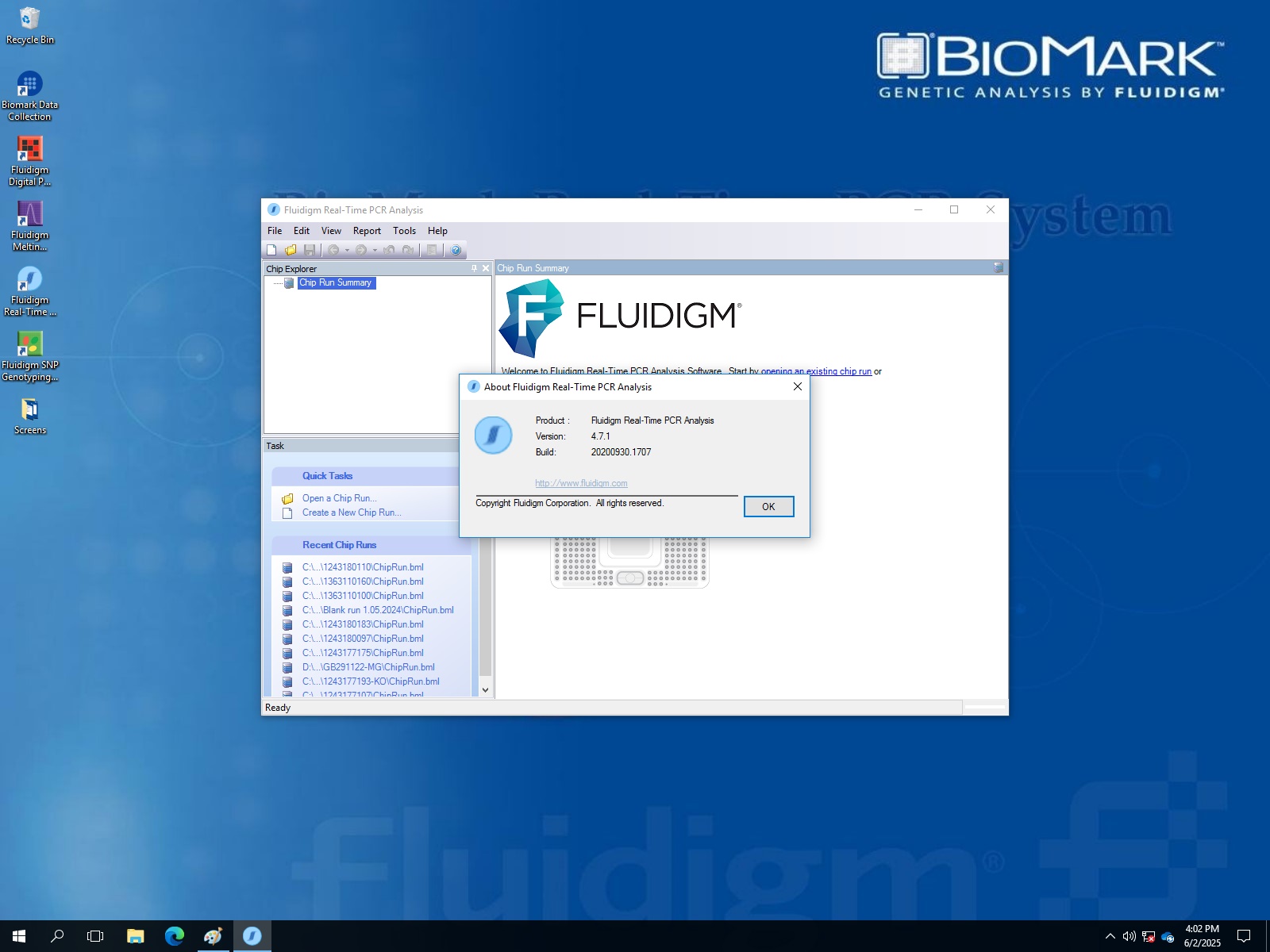This screenshot has width=1270, height=952.
Task: Open the Back button dropdown arrow
Action: [x=347, y=250]
